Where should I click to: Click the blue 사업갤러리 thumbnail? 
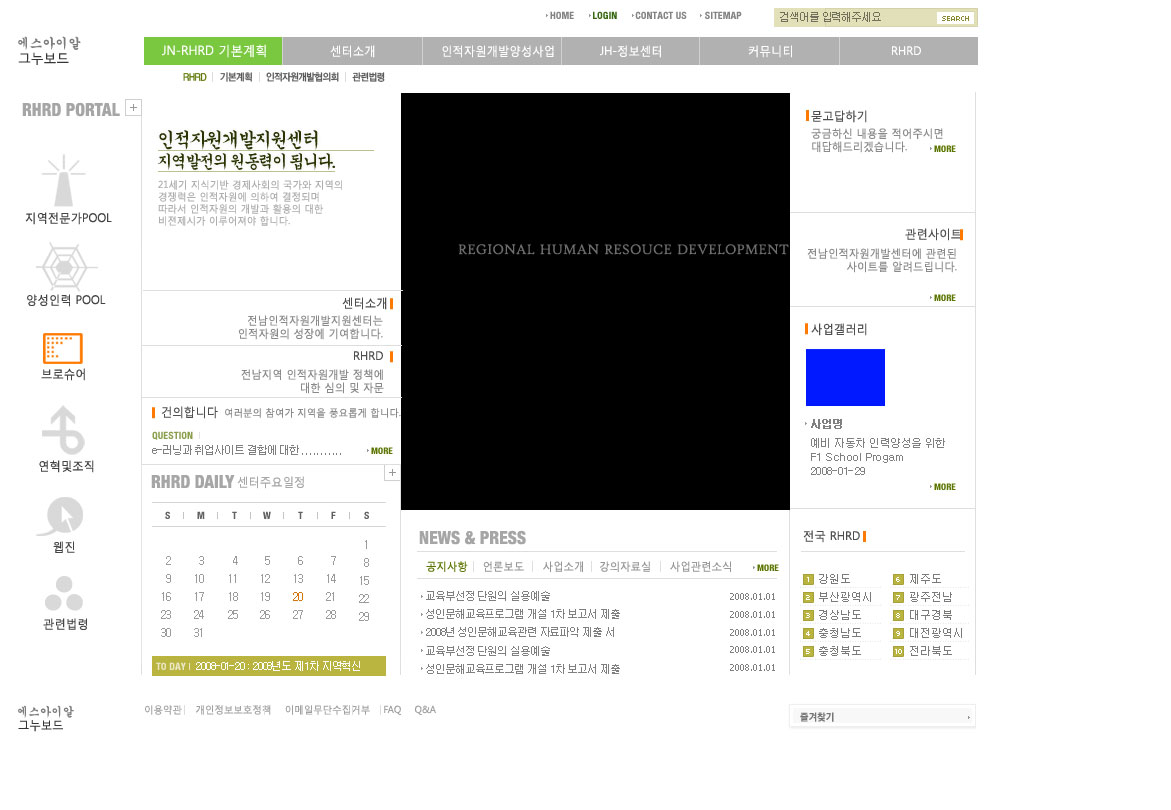pyautogui.click(x=845, y=377)
